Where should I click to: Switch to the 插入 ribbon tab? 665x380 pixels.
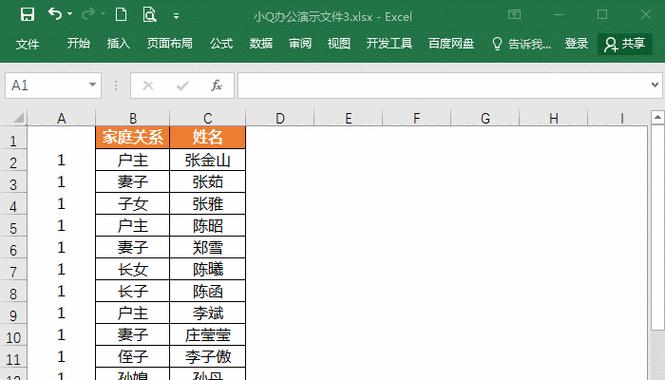[x=118, y=43]
